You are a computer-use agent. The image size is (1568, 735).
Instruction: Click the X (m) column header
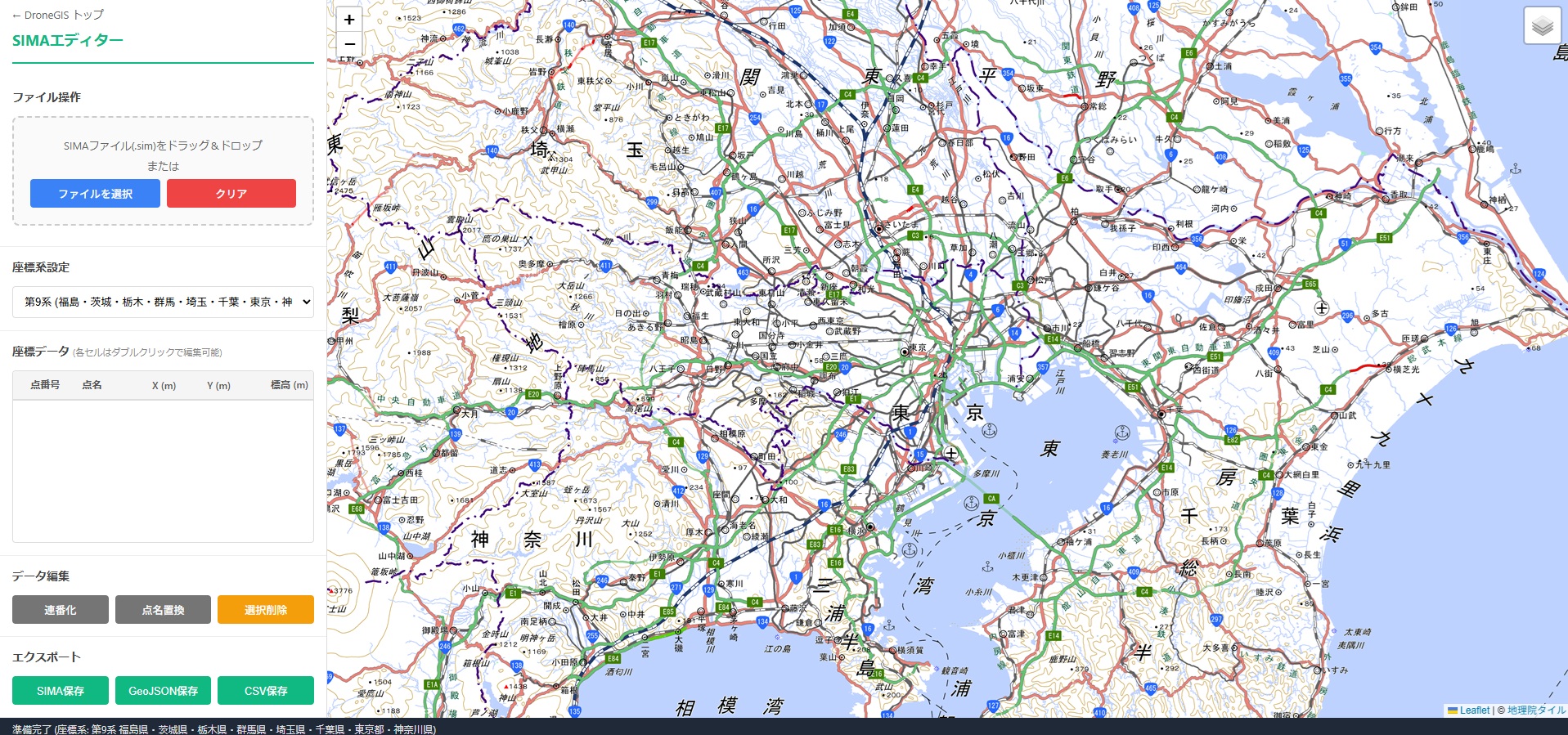click(x=164, y=385)
